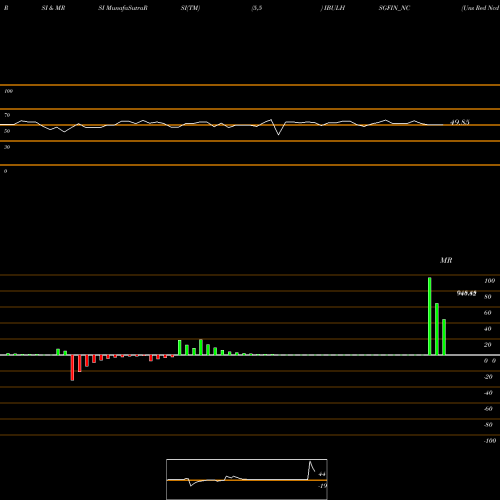Select the 'SI MunafaSutraR' header text
The height and width of the screenshot is (500, 500).
[123, 8]
